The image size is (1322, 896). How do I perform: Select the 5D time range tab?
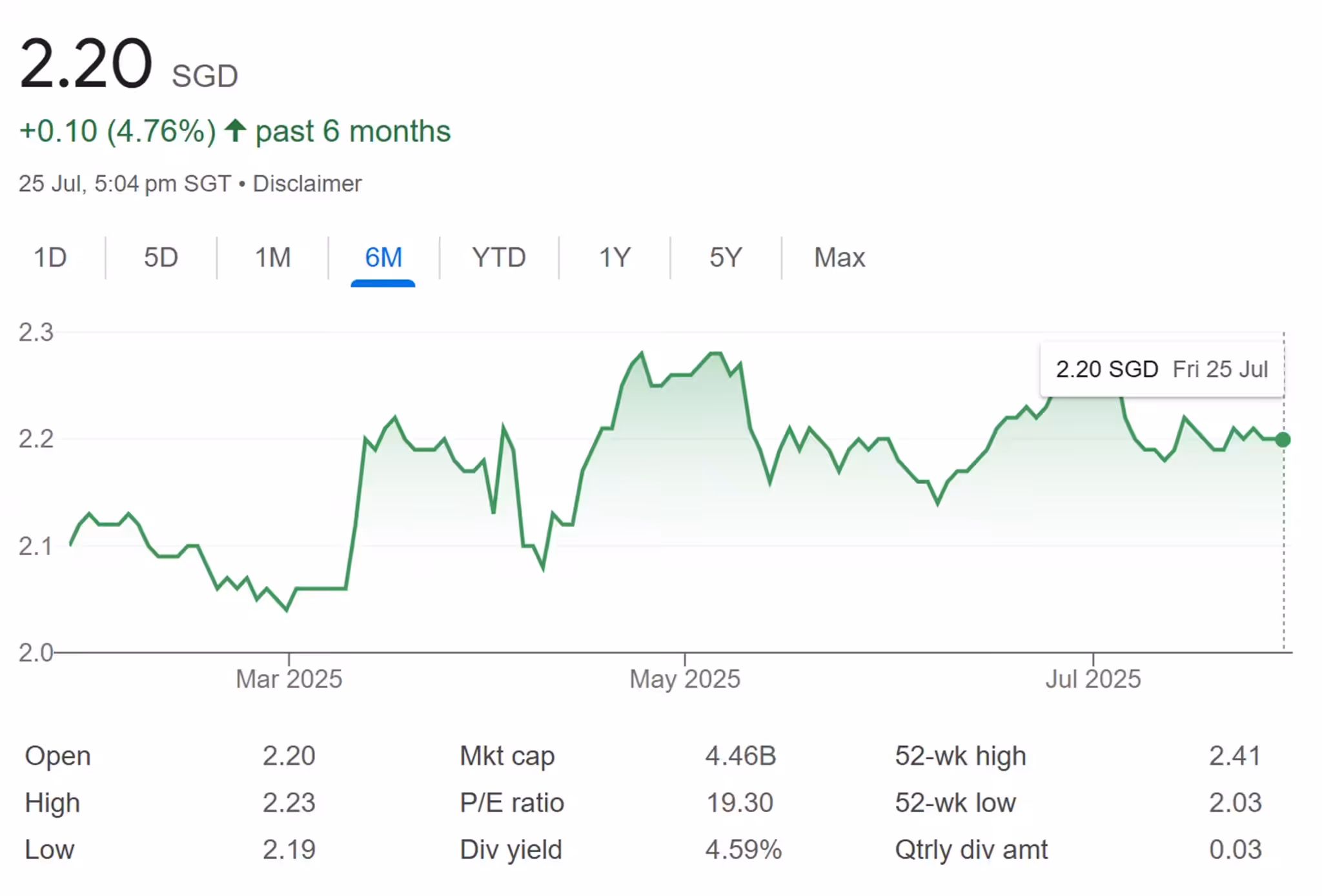pos(161,258)
